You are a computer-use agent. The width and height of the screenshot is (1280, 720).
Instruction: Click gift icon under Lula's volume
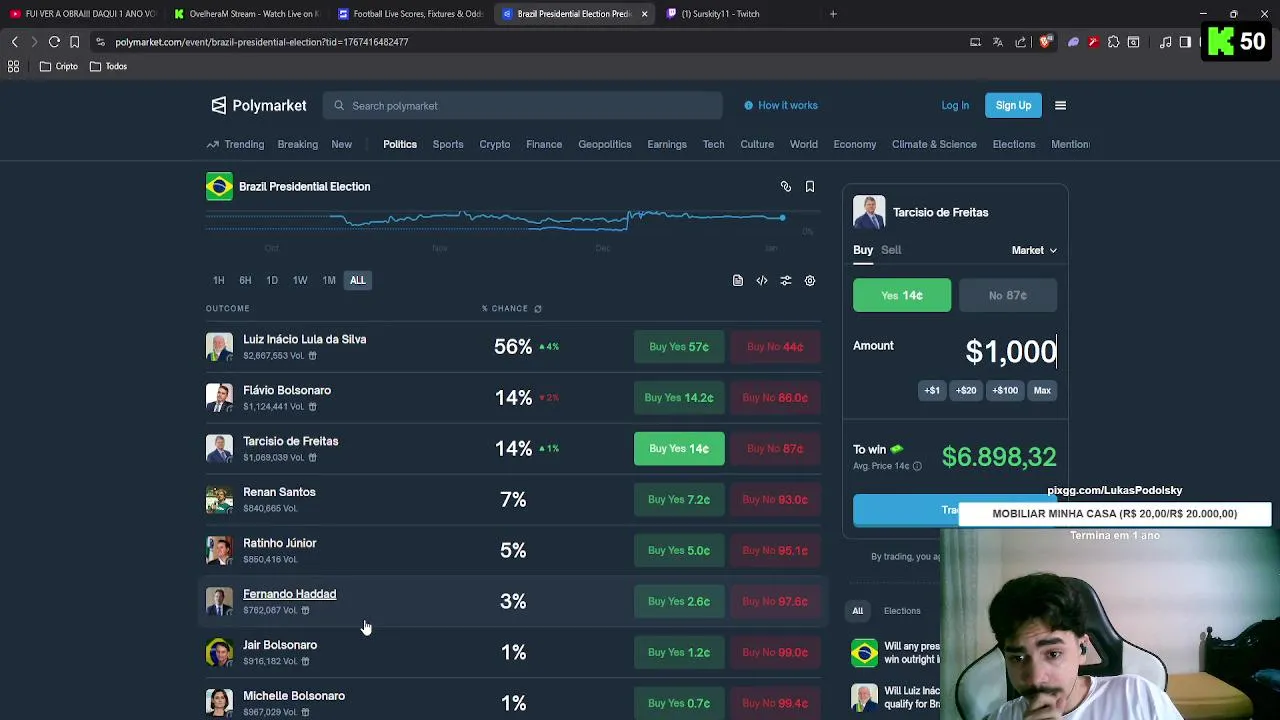tap(312, 356)
